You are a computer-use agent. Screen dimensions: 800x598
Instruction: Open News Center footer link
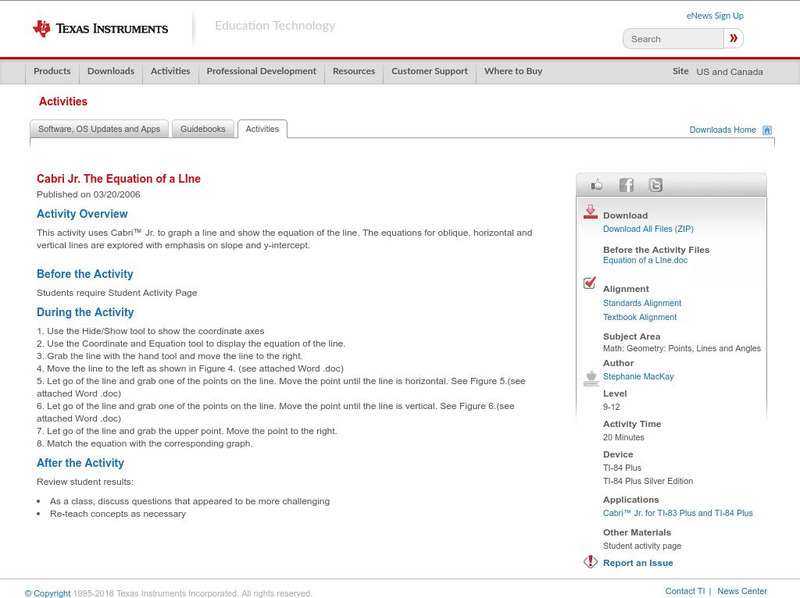pos(742,591)
